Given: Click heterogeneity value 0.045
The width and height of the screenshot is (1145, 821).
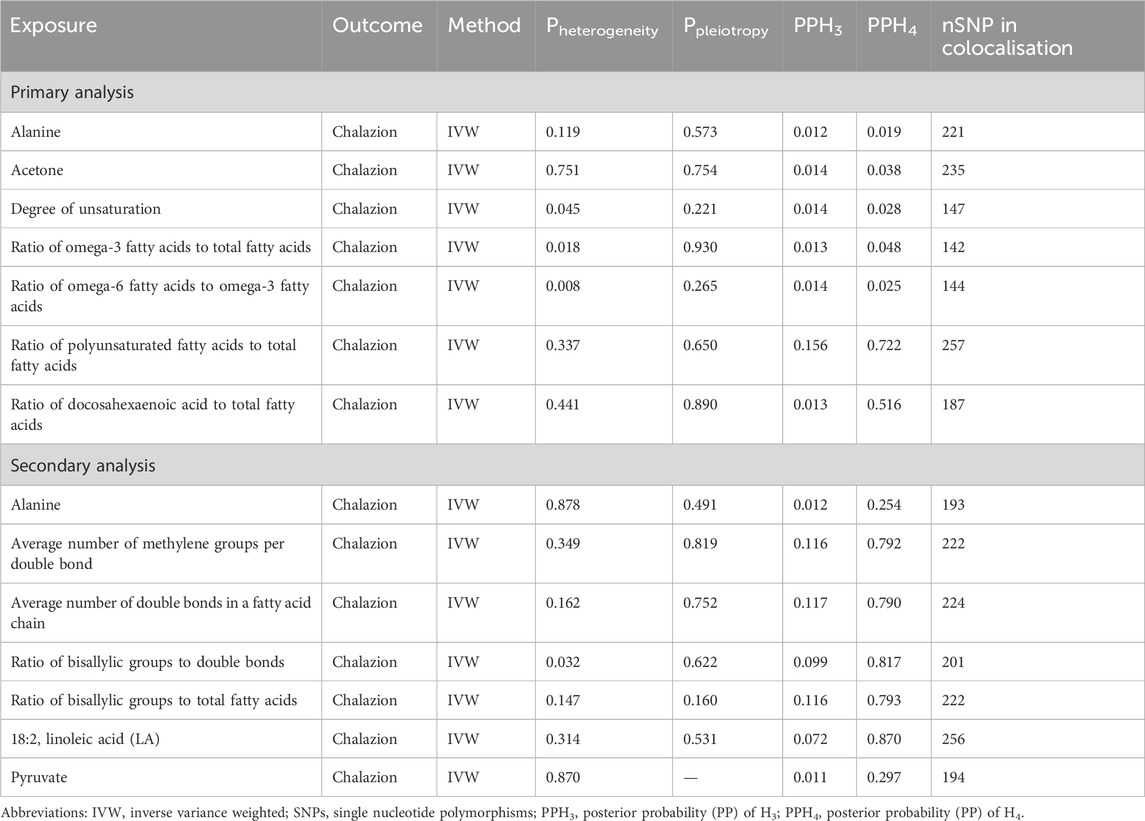Looking at the screenshot, I should (x=563, y=209).
